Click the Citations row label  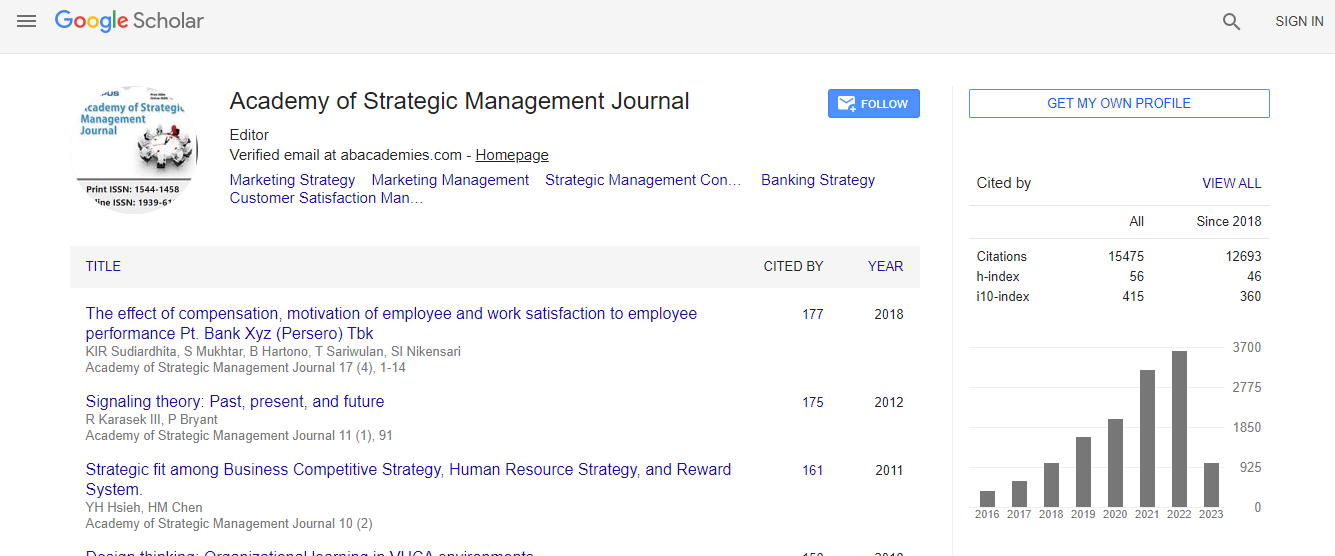click(1002, 256)
